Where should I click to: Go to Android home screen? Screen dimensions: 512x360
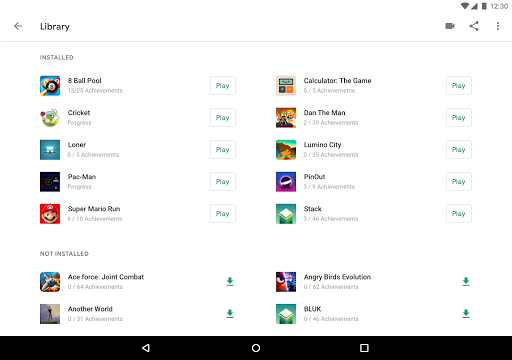point(256,348)
